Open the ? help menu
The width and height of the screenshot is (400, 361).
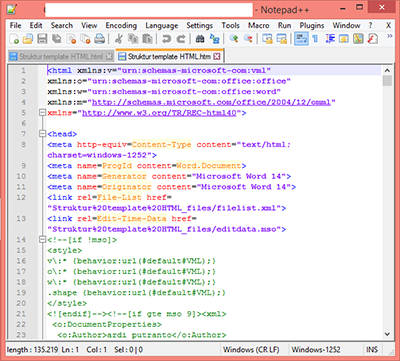[370, 25]
